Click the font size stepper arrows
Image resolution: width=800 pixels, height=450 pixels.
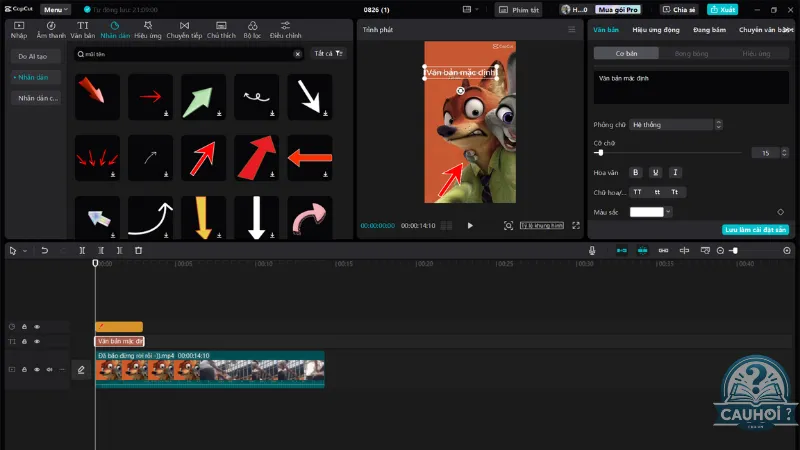click(785, 153)
